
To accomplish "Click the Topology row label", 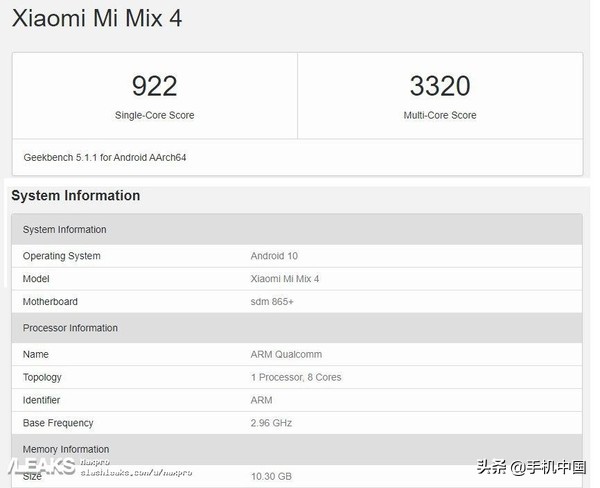I will point(42,378).
